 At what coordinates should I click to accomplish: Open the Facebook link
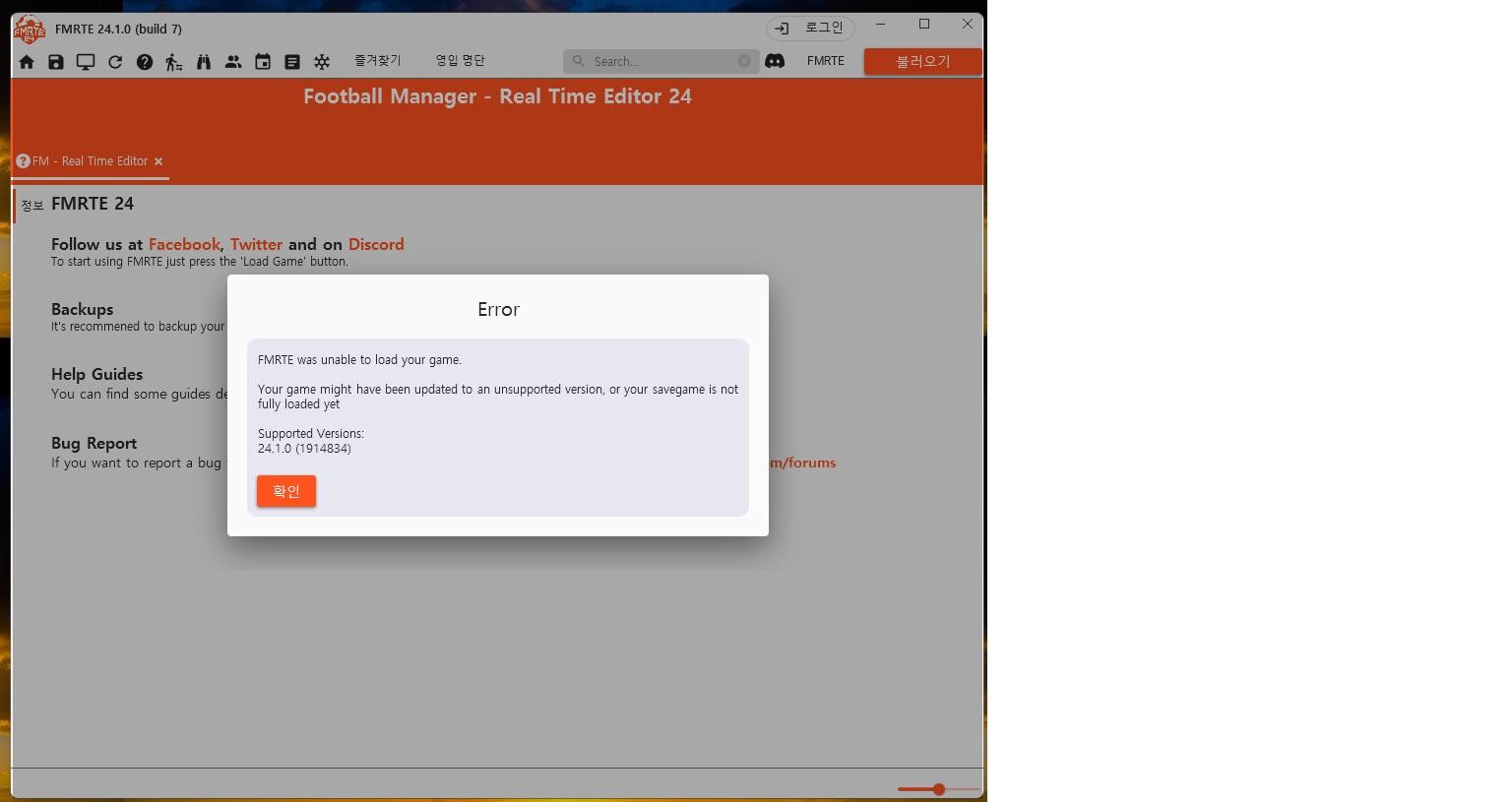coord(184,244)
